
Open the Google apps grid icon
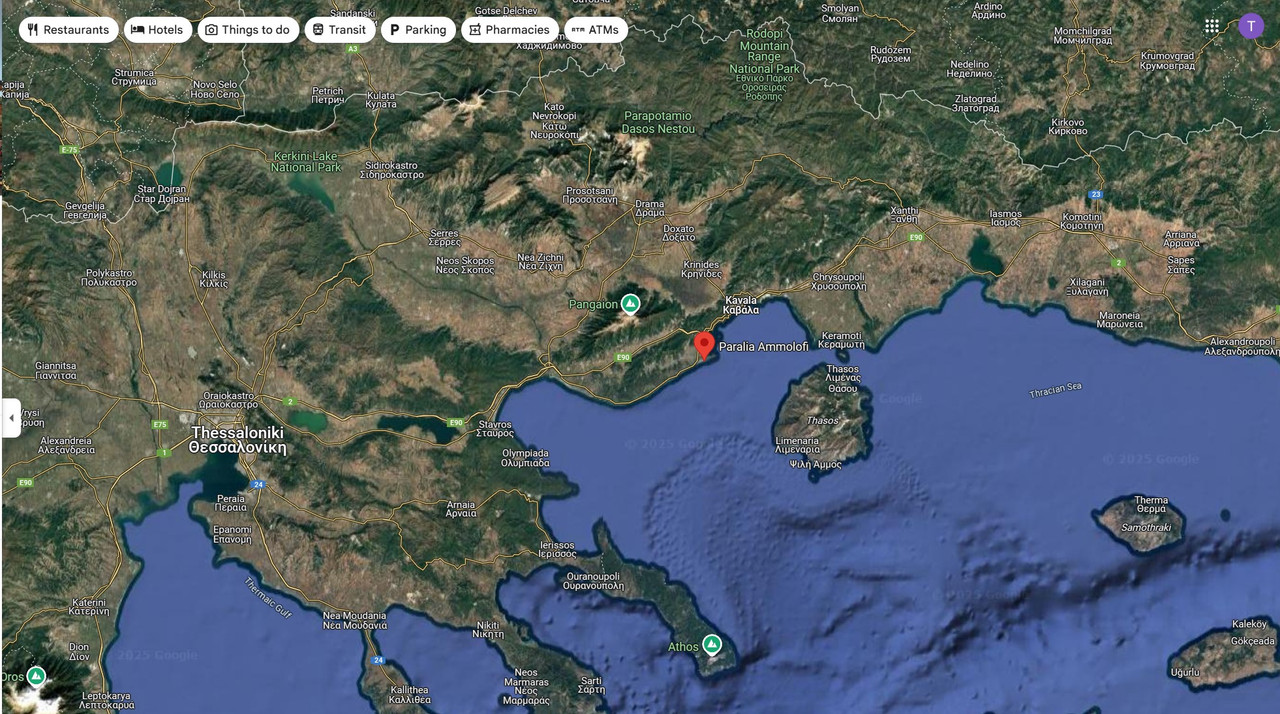click(x=1212, y=26)
